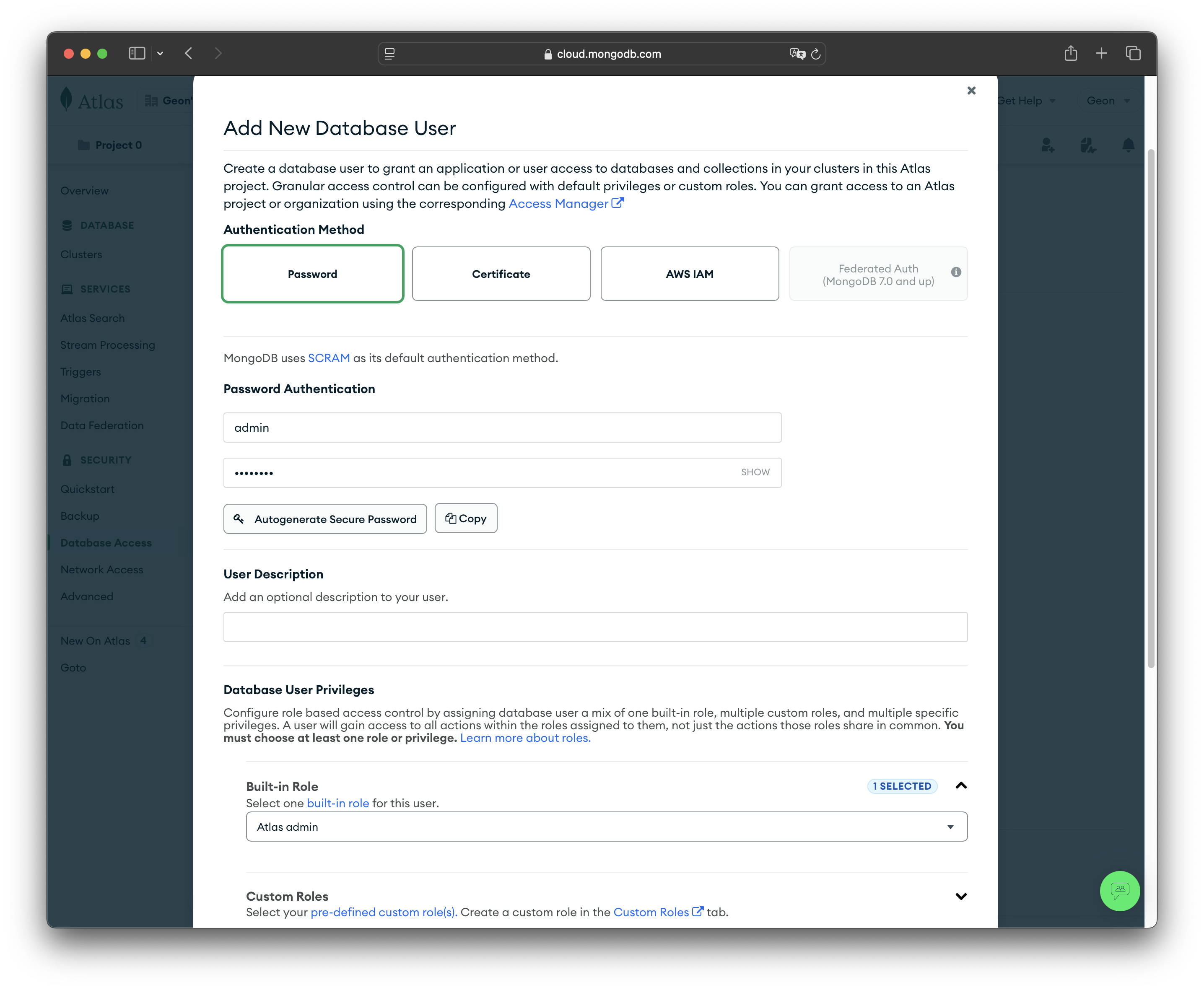This screenshot has width=1204, height=990.
Task: Select Password authentication method
Action: click(313, 274)
